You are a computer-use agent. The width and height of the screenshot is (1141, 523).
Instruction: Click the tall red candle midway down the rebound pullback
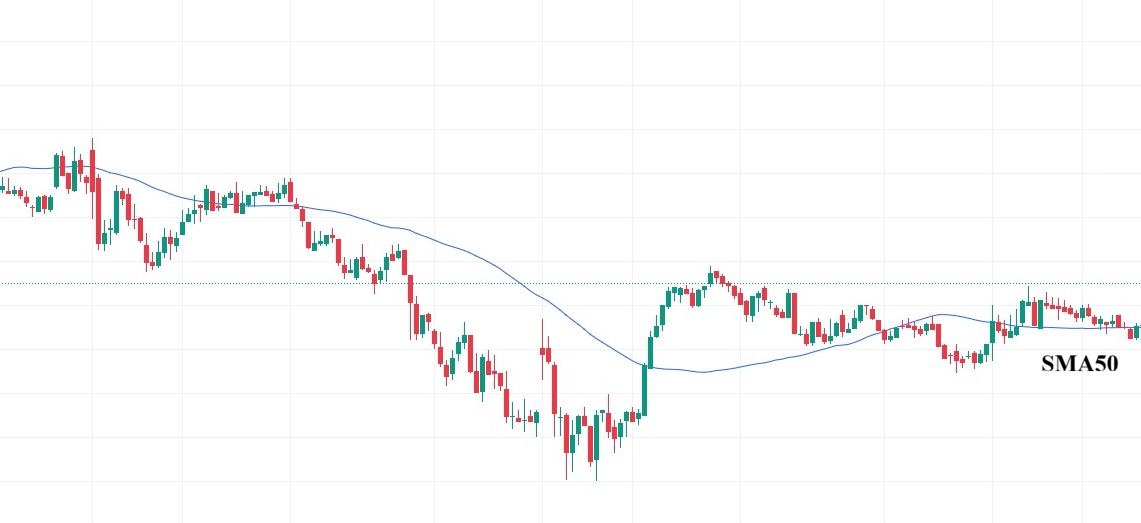click(794, 313)
